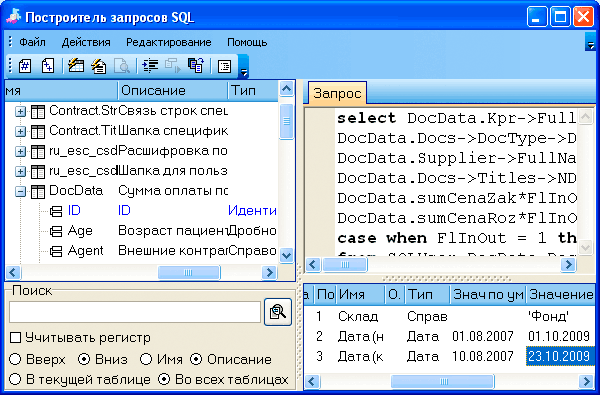Expand the Contract.Tit tree node
The height and width of the screenshot is (395, 600).
click(20, 132)
